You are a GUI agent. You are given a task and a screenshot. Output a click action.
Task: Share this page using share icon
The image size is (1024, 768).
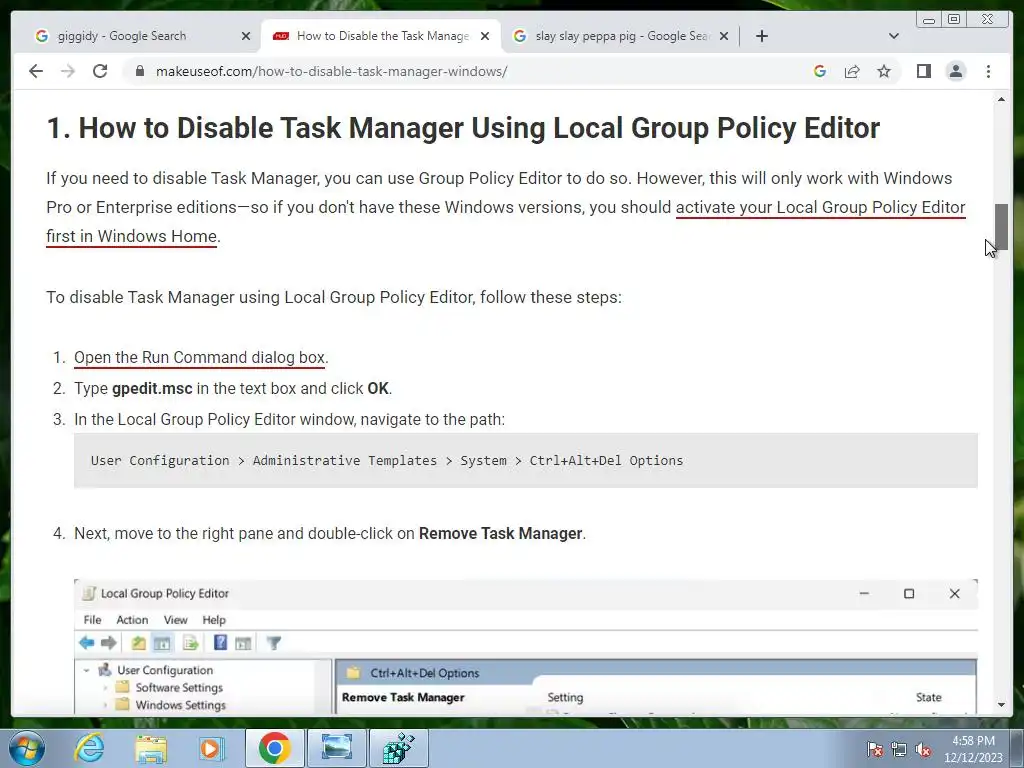(x=852, y=71)
